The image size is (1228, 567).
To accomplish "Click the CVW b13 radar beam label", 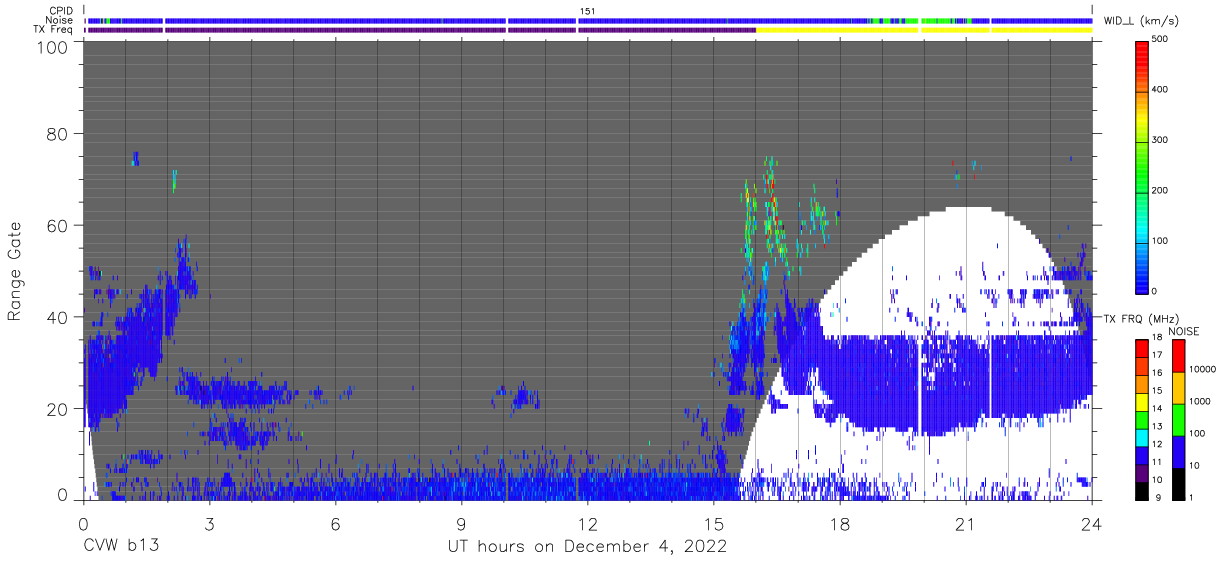I will click(120, 546).
